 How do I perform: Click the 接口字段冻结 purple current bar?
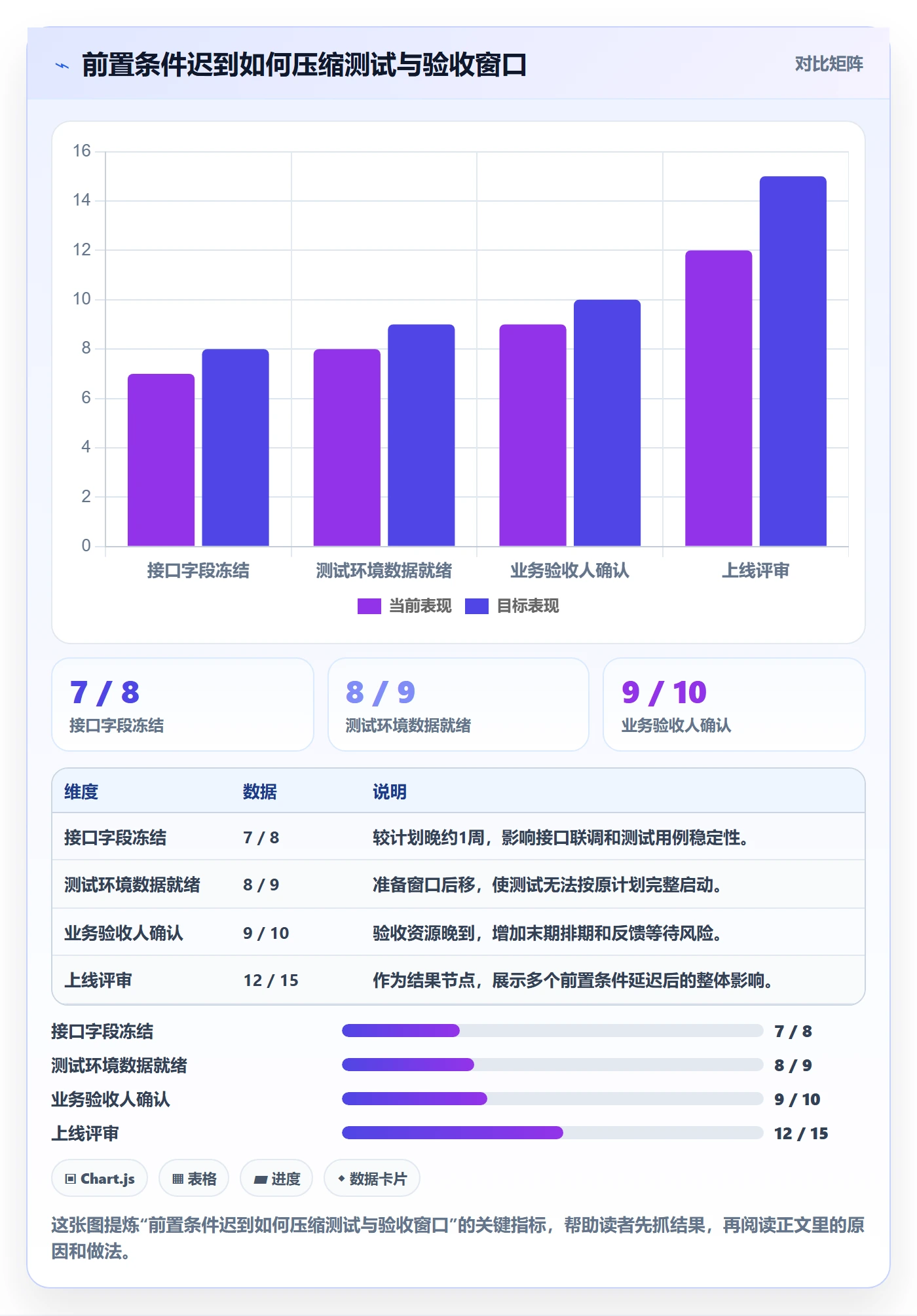point(161,460)
